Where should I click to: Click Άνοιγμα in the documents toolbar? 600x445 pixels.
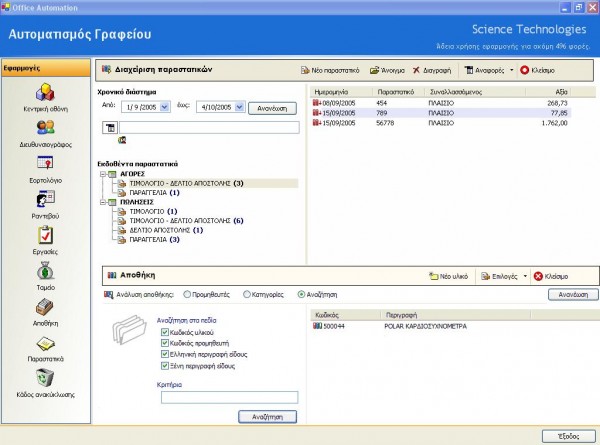click(x=387, y=70)
